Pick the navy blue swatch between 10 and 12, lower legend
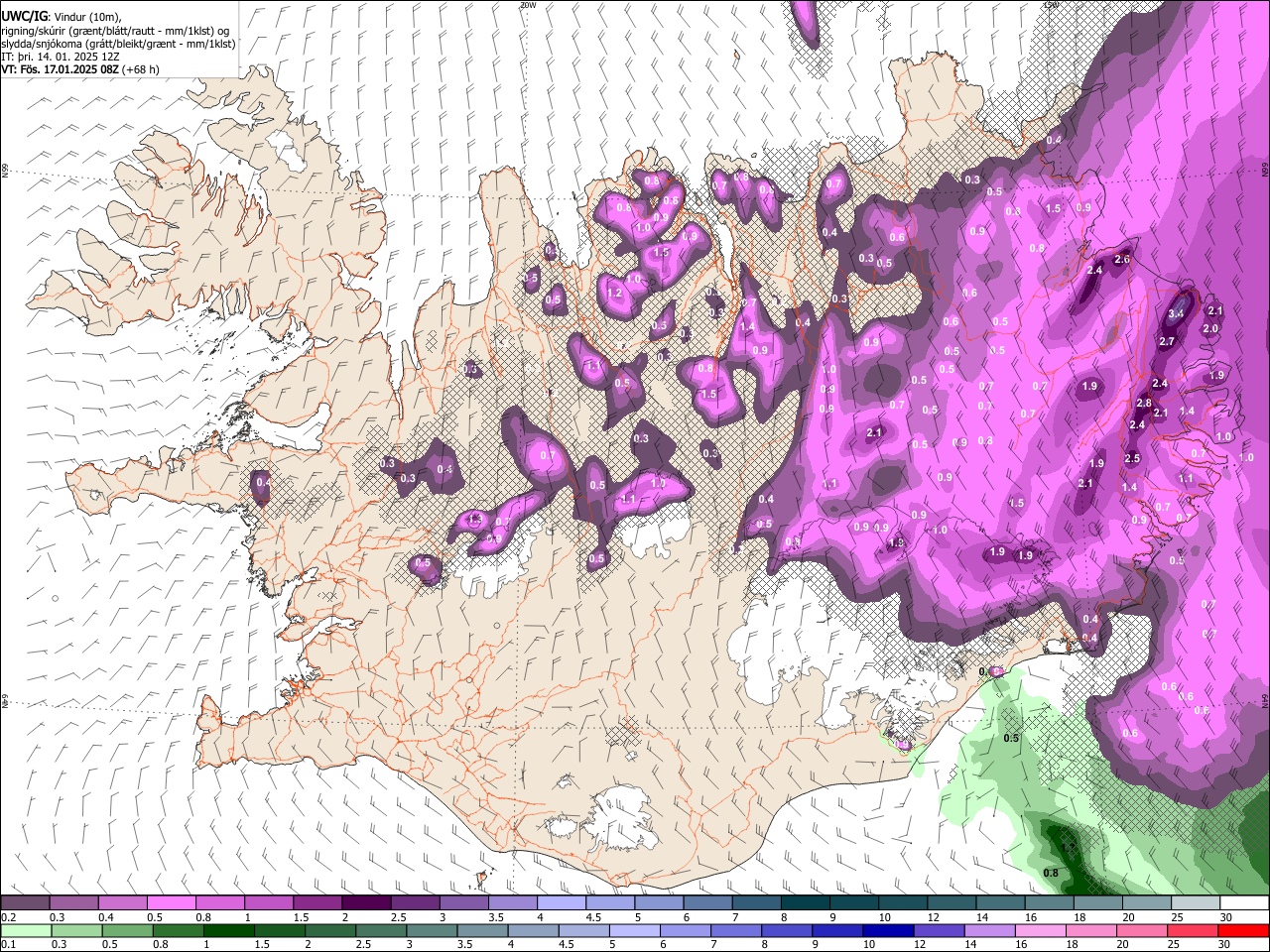Viewport: 1270px width, 952px height. pos(886,930)
